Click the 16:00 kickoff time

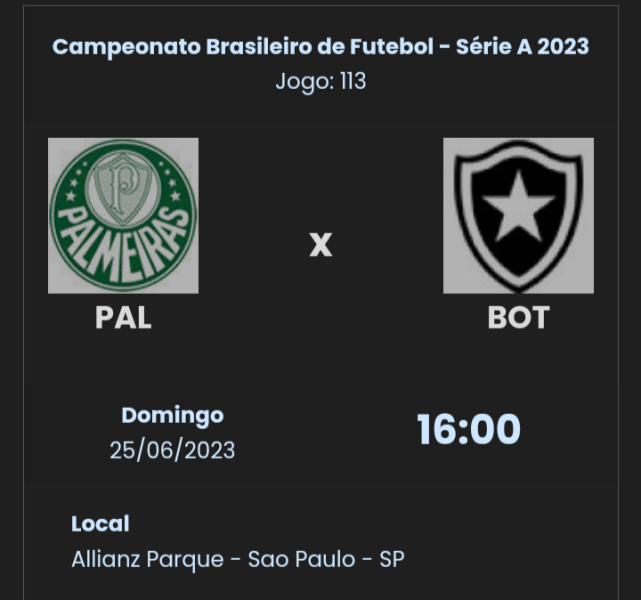pos(469,430)
